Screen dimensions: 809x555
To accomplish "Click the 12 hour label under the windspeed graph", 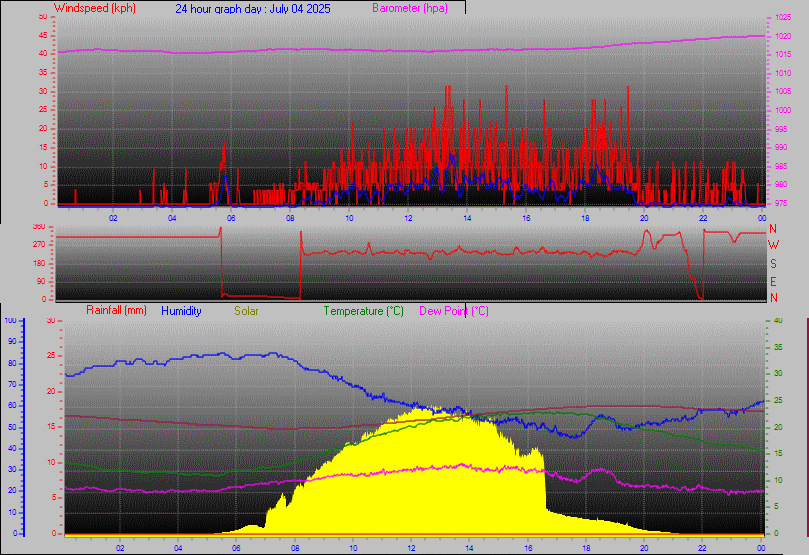I will tap(408, 218).
